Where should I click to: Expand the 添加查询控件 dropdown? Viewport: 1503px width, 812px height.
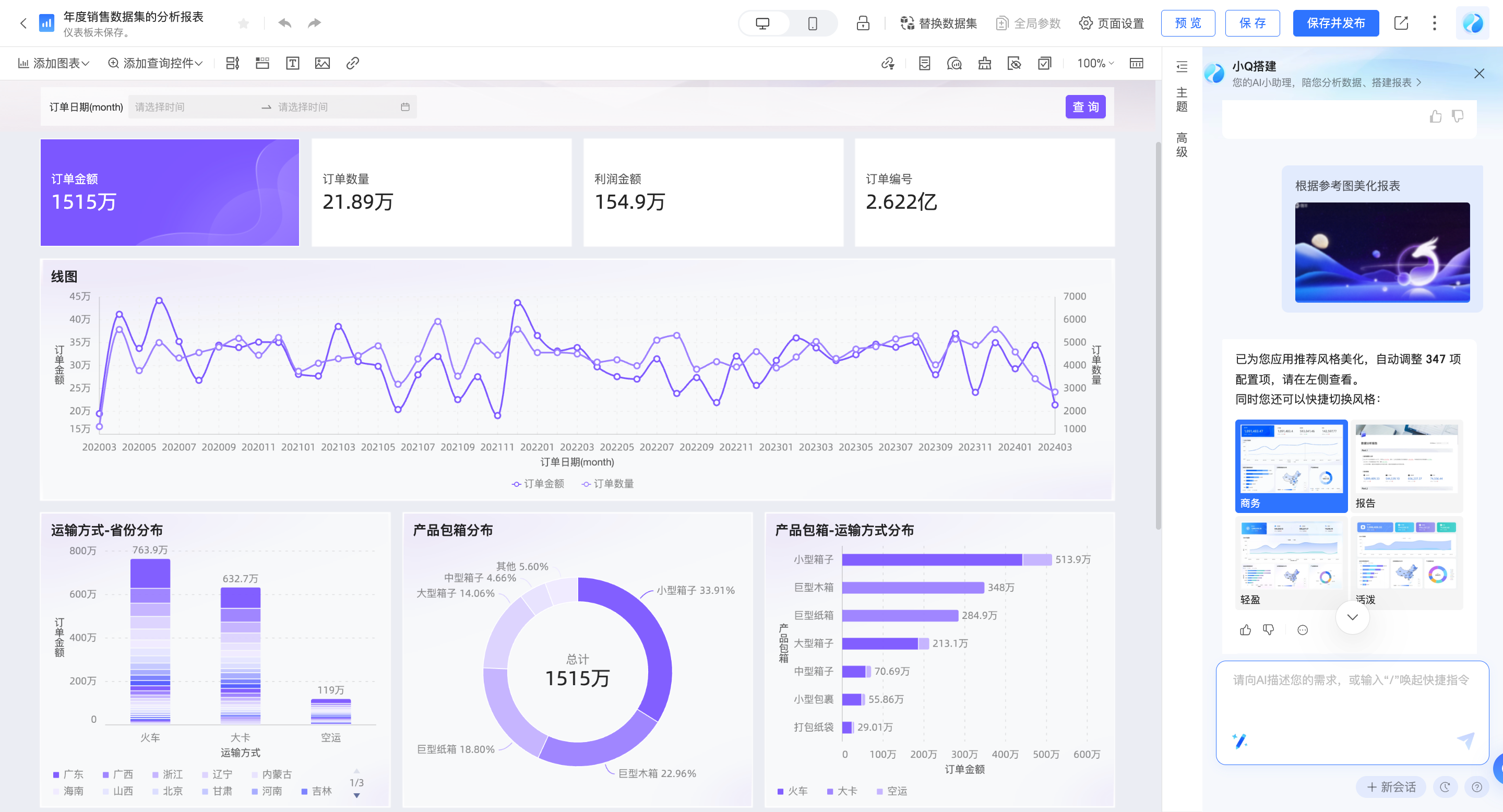(155, 63)
